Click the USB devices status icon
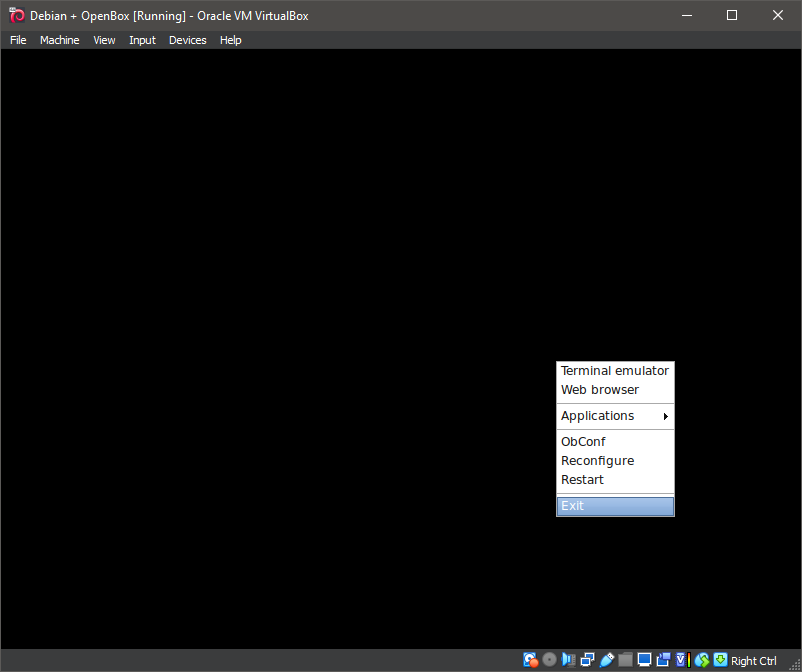This screenshot has width=802, height=672. tap(607, 660)
